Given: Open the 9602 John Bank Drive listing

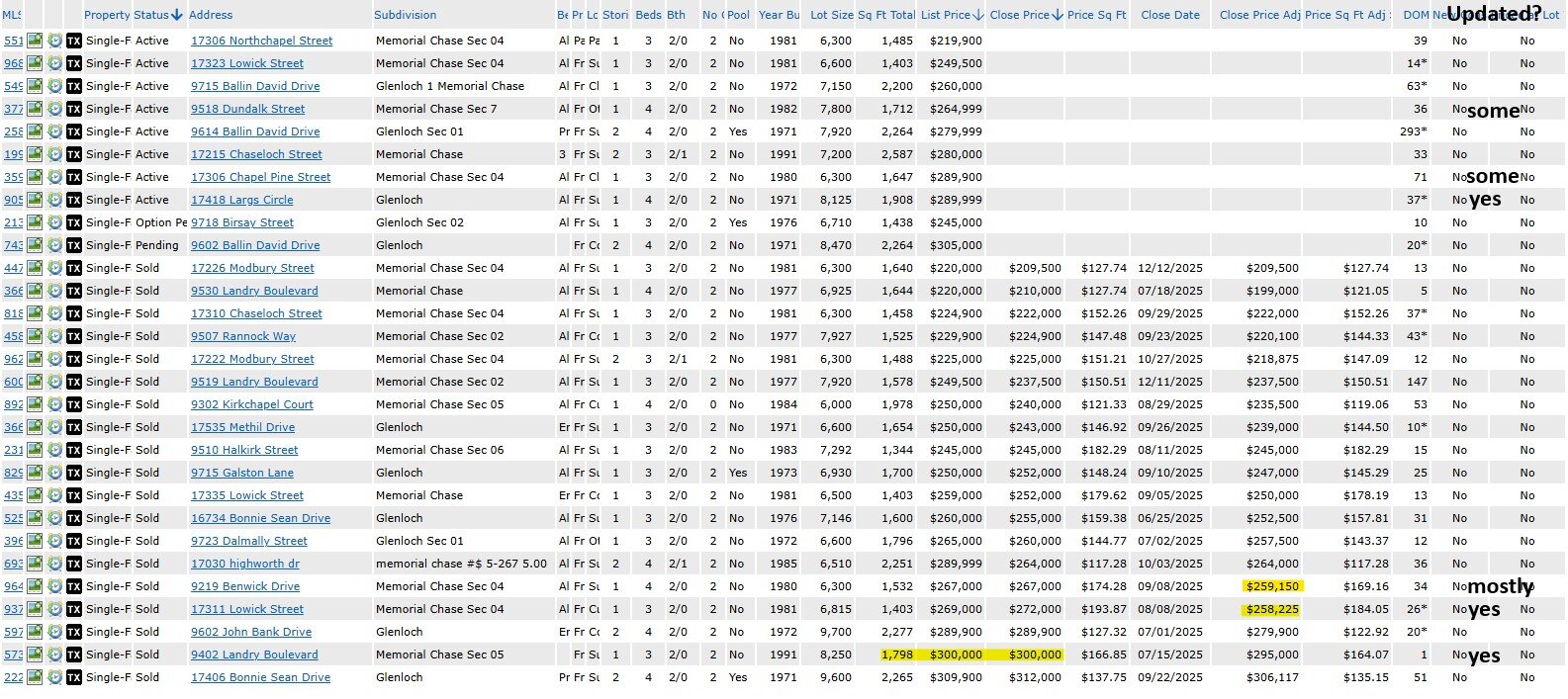Looking at the screenshot, I should (250, 632).
